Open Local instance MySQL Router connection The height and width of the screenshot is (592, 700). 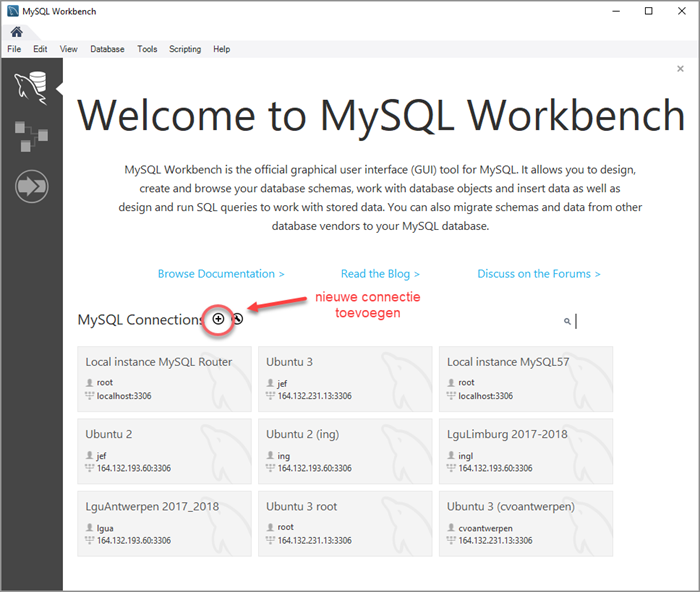pos(164,379)
